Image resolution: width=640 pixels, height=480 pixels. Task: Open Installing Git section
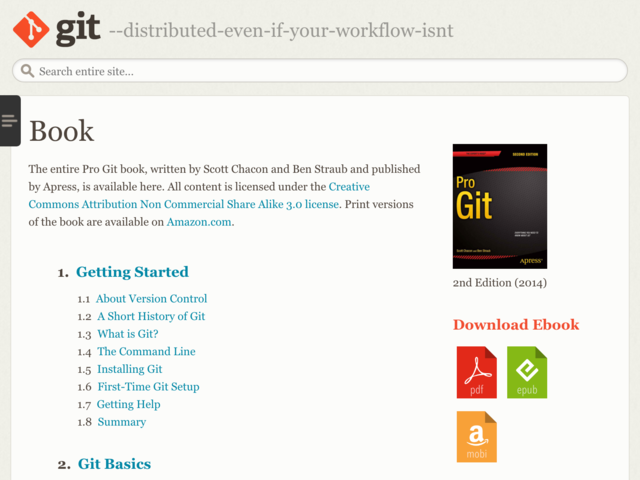(x=129, y=369)
